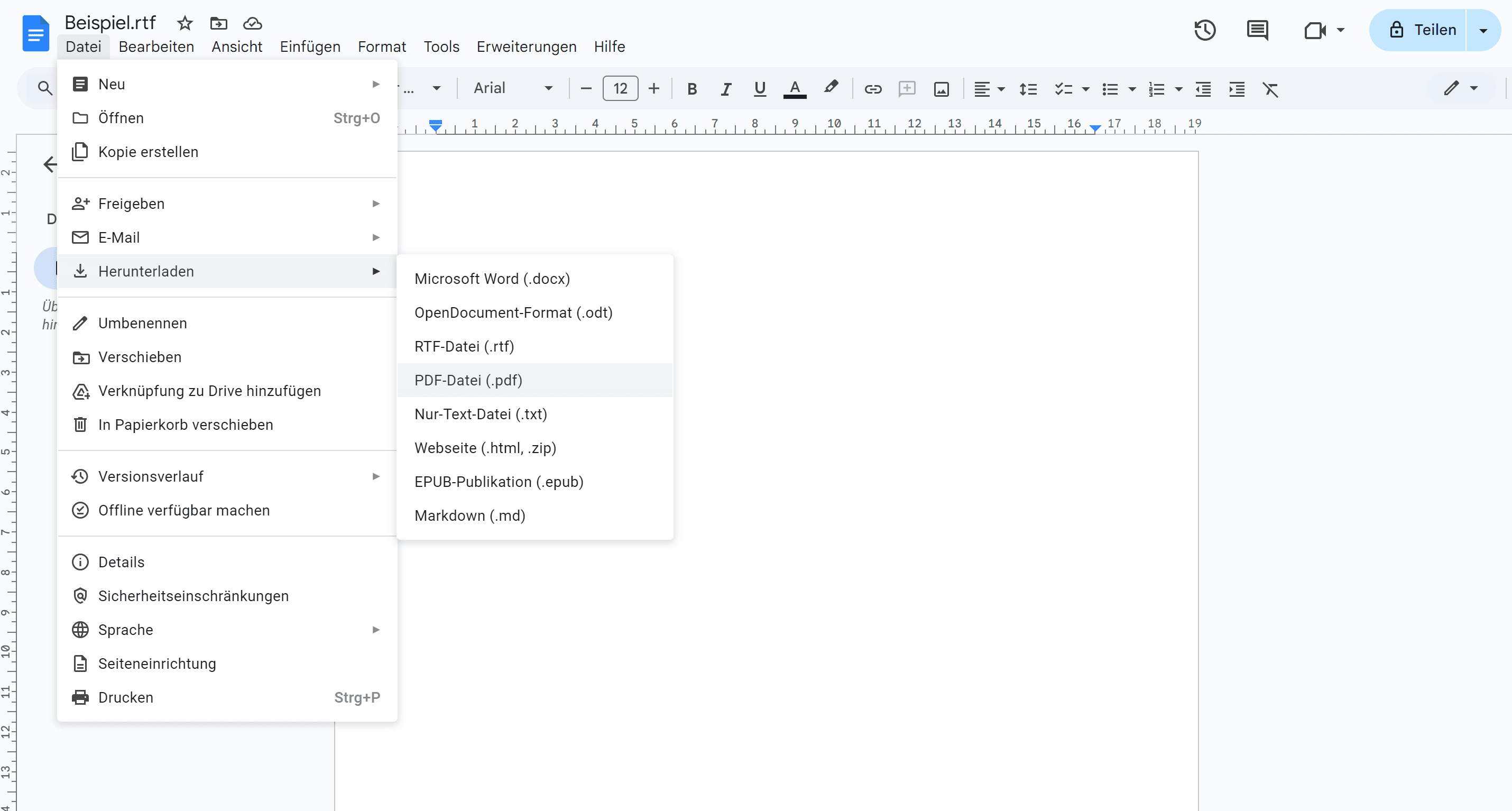1512x811 pixels.
Task: Toggle underline formatting
Action: pyautogui.click(x=760, y=89)
